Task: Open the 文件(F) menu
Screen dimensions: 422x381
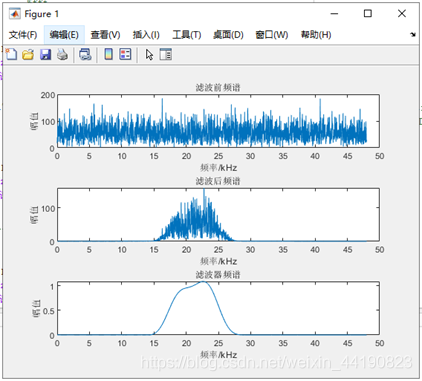Action: [23, 35]
